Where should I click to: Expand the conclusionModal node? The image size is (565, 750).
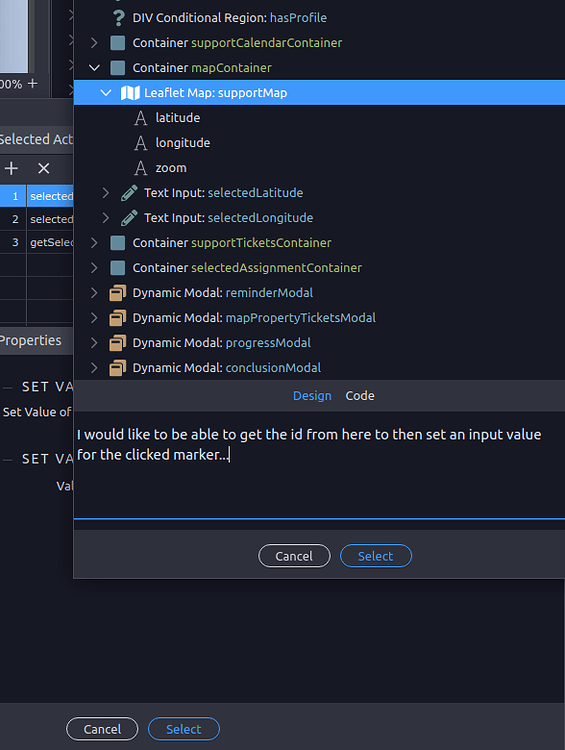(94, 368)
